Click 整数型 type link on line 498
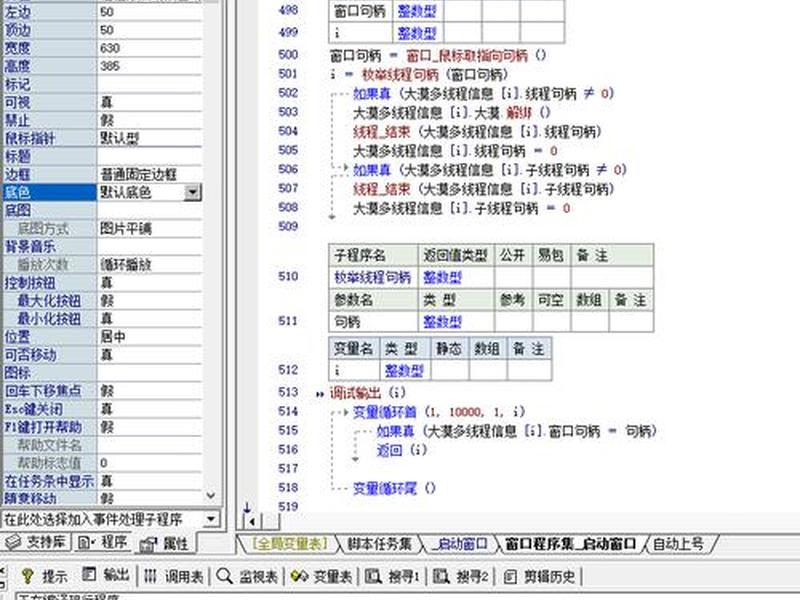800x600 pixels. (x=417, y=11)
